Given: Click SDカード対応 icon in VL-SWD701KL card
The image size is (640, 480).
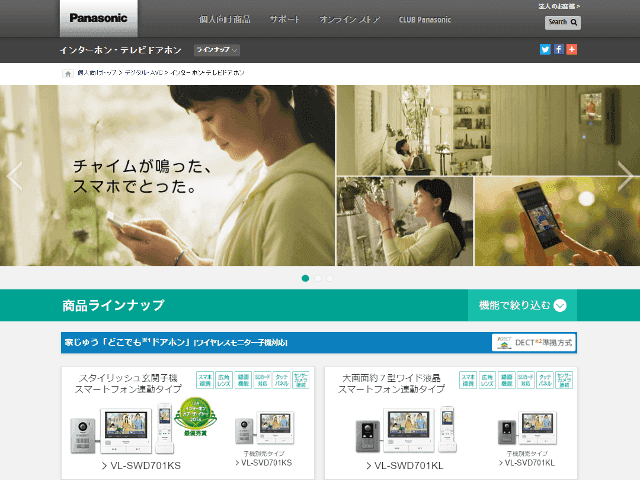Looking at the screenshot, I should pos(525,380).
